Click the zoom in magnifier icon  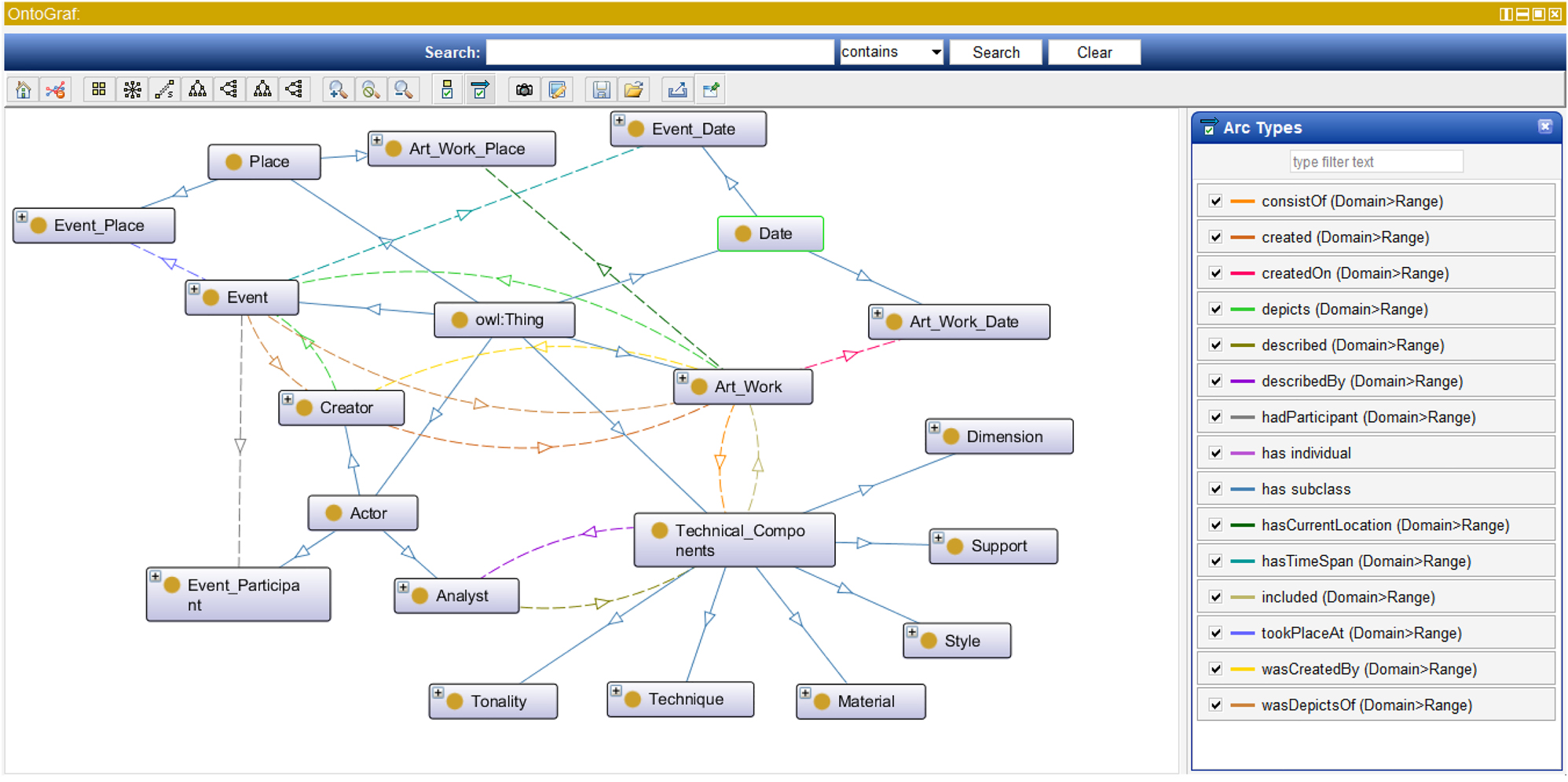pyautogui.click(x=338, y=90)
